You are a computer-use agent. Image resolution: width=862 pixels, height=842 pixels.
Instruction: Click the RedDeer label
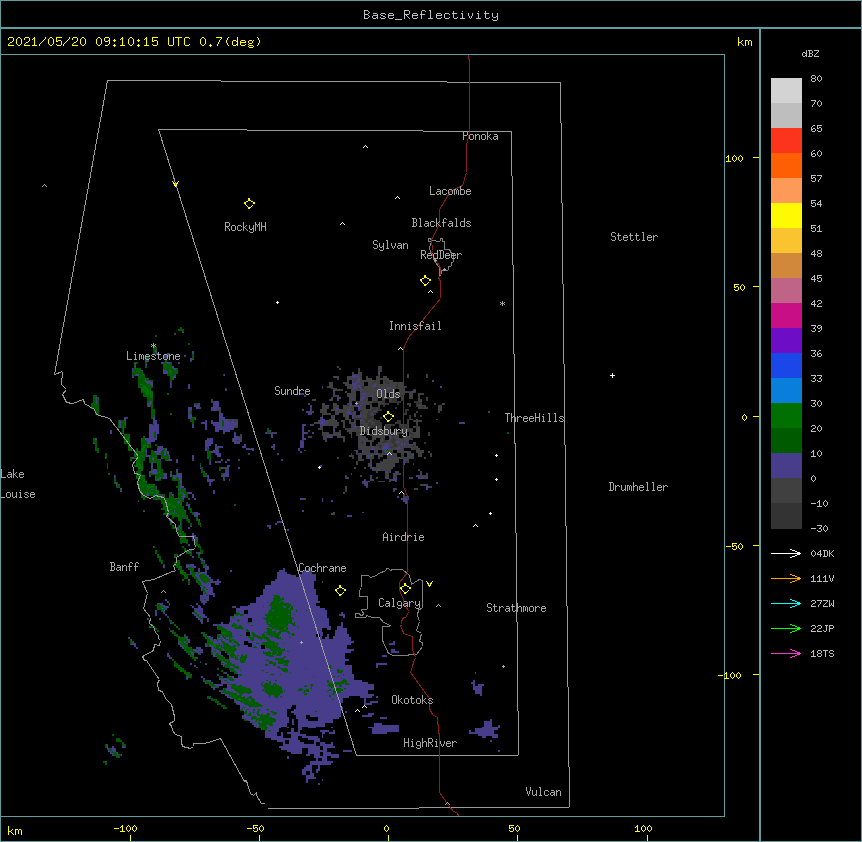[441, 255]
